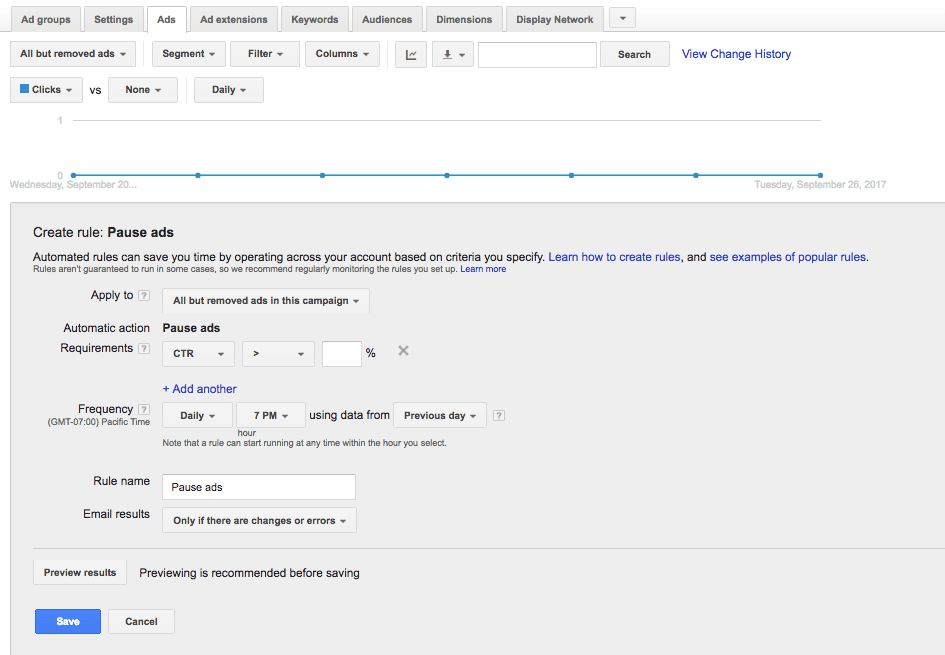Image resolution: width=945 pixels, height=655 pixels.
Task: Click the Requirements help icon
Action: click(x=143, y=348)
